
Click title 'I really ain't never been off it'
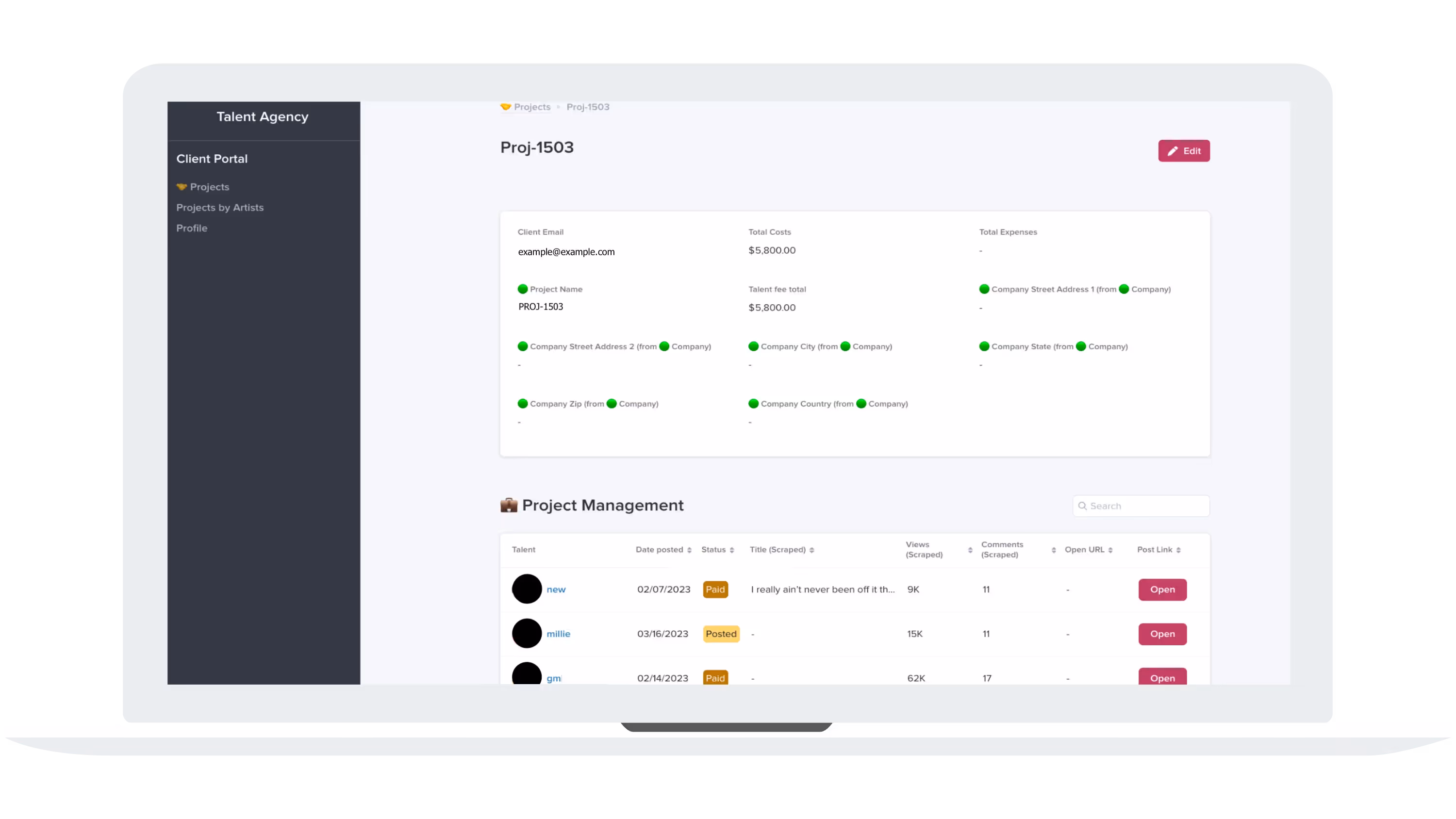822,590
